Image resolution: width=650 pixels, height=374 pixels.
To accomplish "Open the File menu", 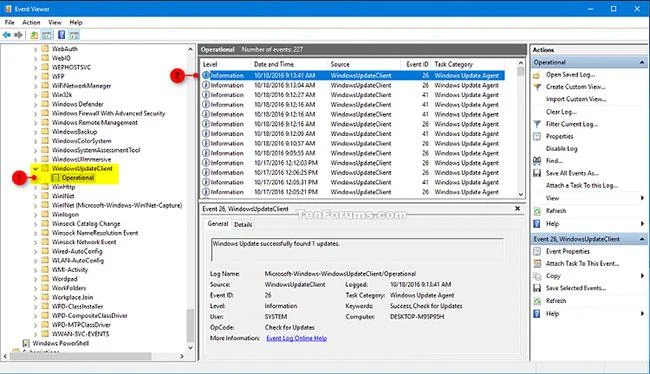I will tap(10, 22).
